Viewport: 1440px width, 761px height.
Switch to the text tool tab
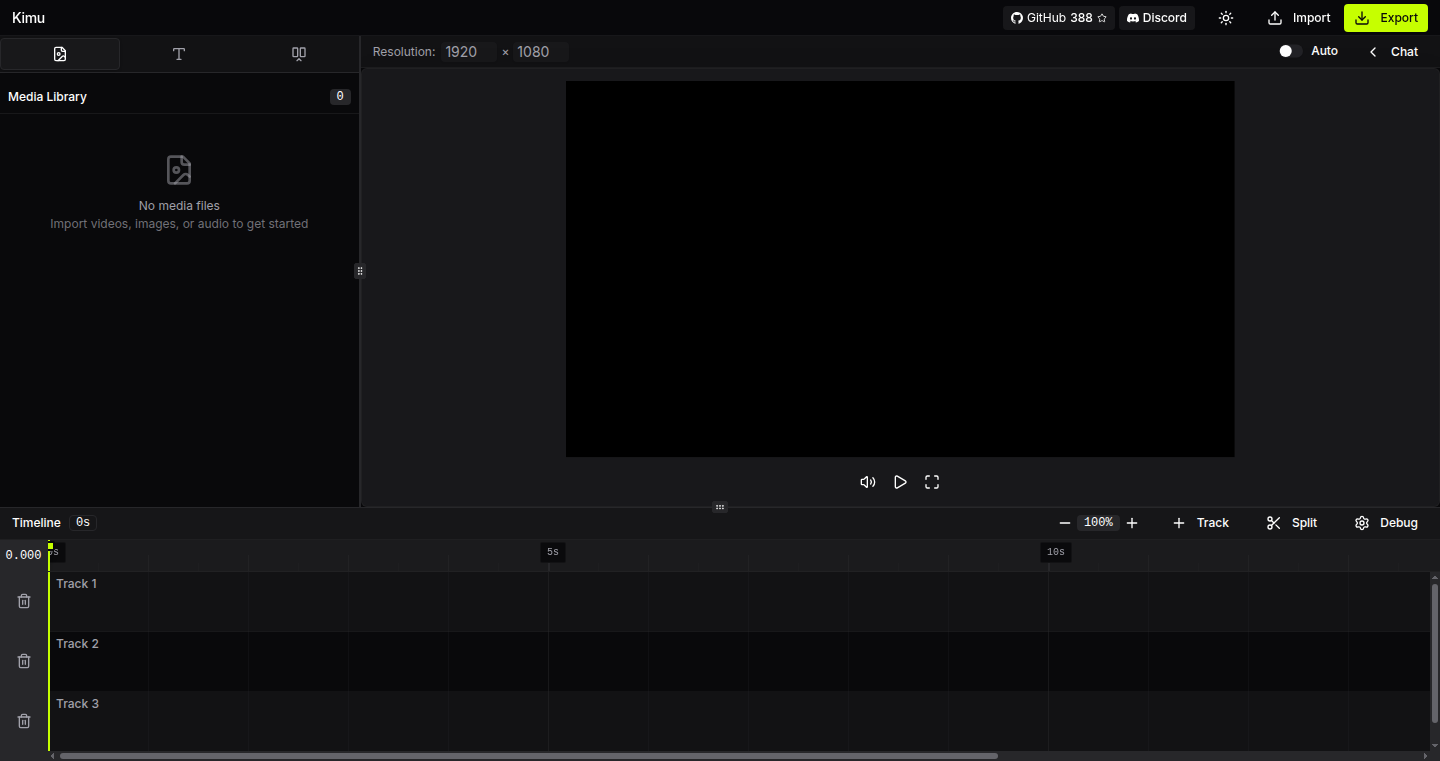(x=179, y=54)
